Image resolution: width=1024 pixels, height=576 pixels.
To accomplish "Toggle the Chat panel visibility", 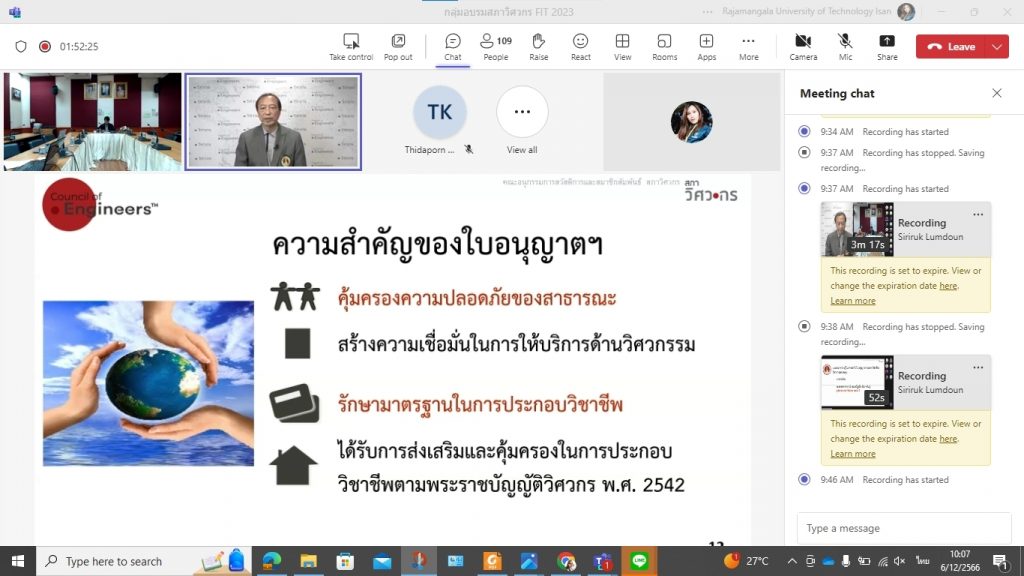I will coord(452,46).
